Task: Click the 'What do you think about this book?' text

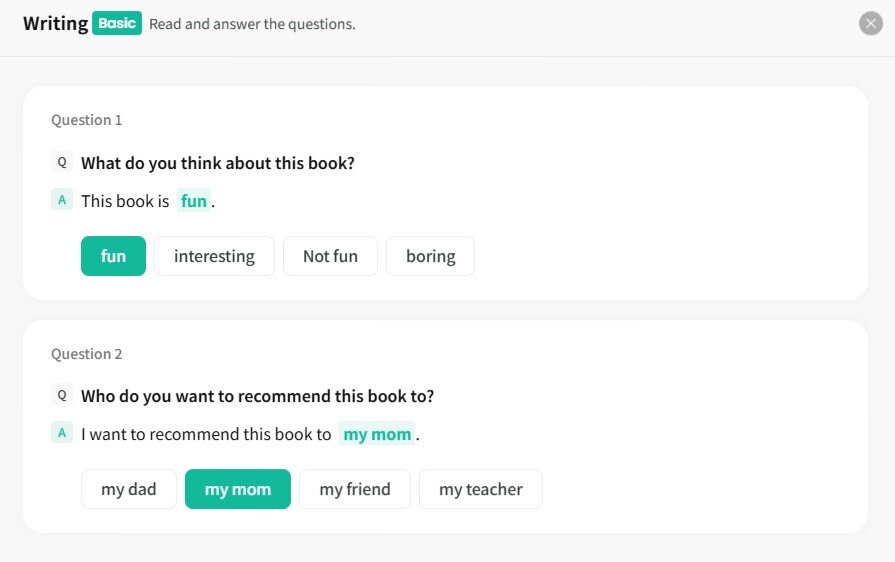Action: (218, 163)
